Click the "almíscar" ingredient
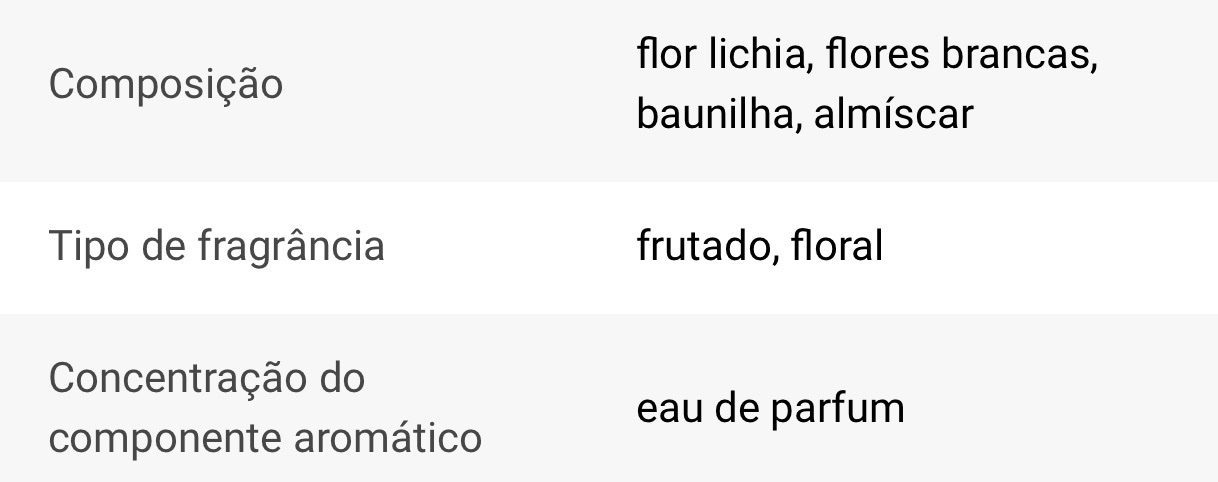 tap(893, 114)
